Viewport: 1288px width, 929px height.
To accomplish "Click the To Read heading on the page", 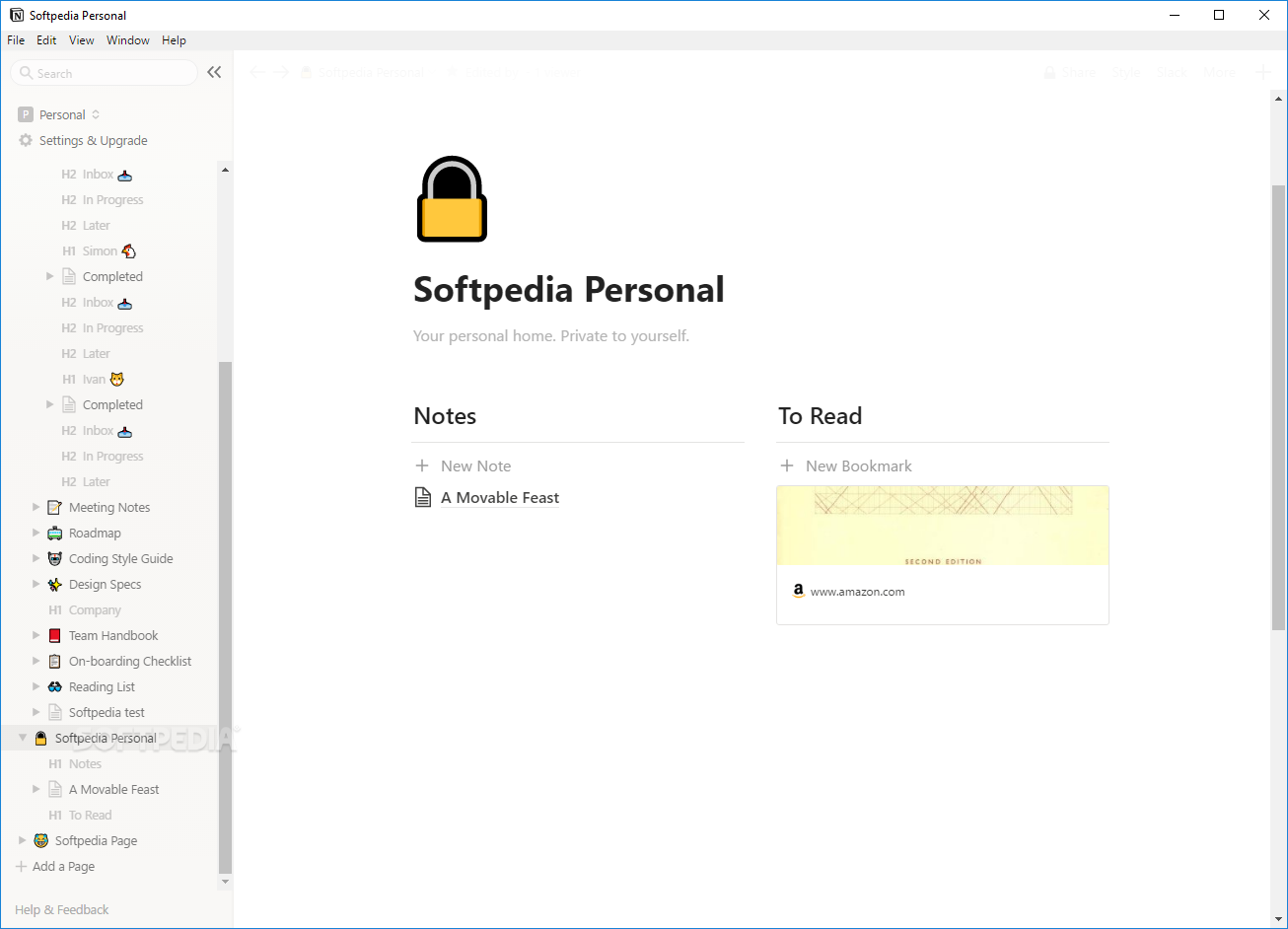I will click(820, 416).
